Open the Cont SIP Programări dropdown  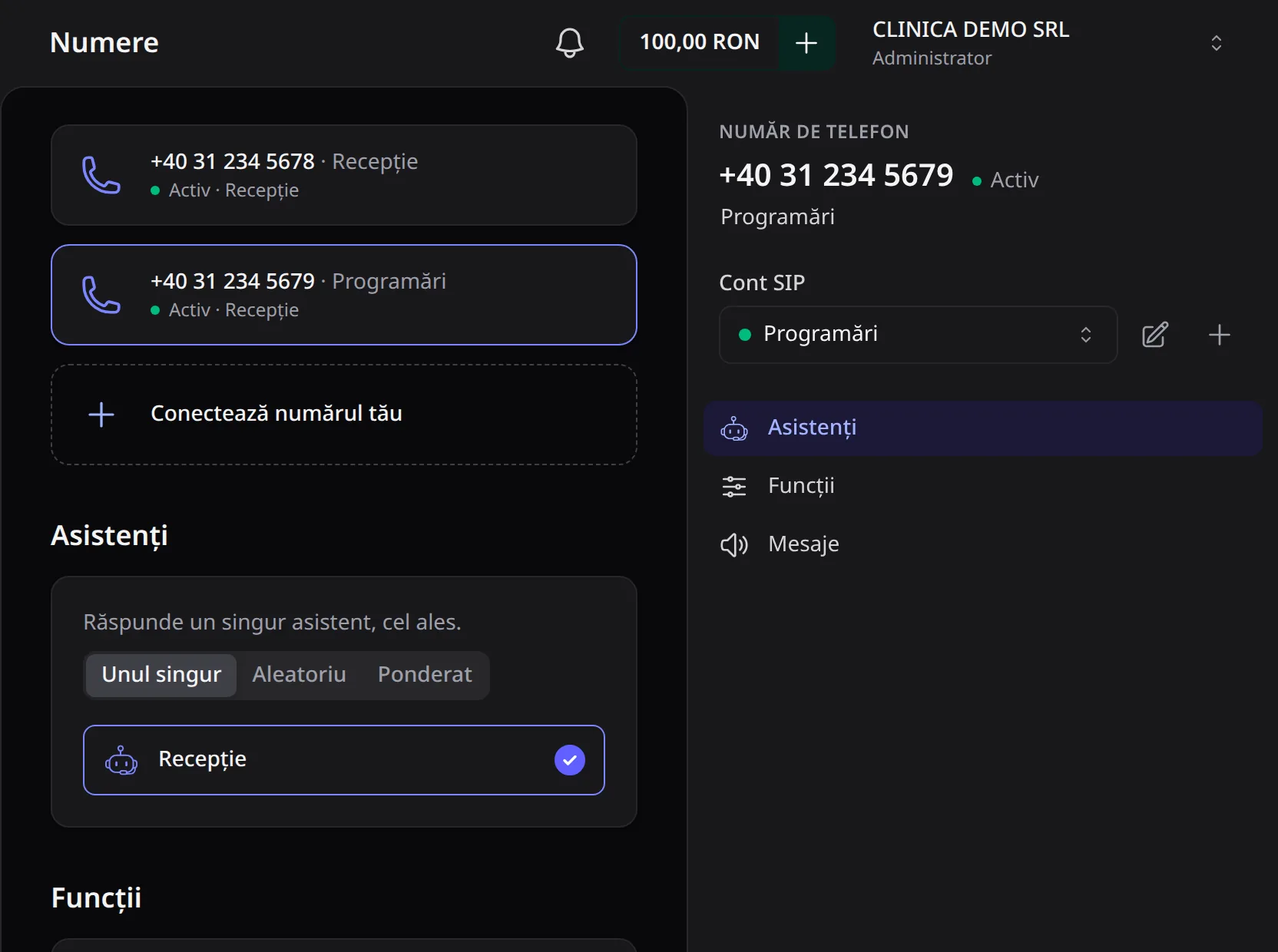pyautogui.click(x=918, y=335)
